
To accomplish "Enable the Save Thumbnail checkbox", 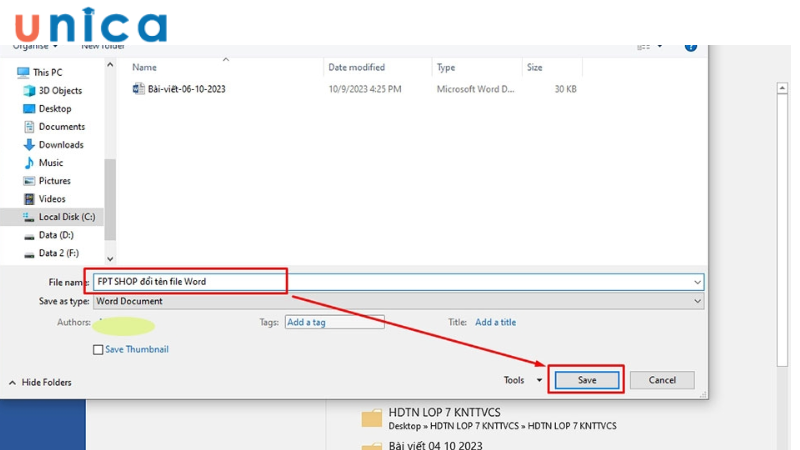I will pos(98,350).
